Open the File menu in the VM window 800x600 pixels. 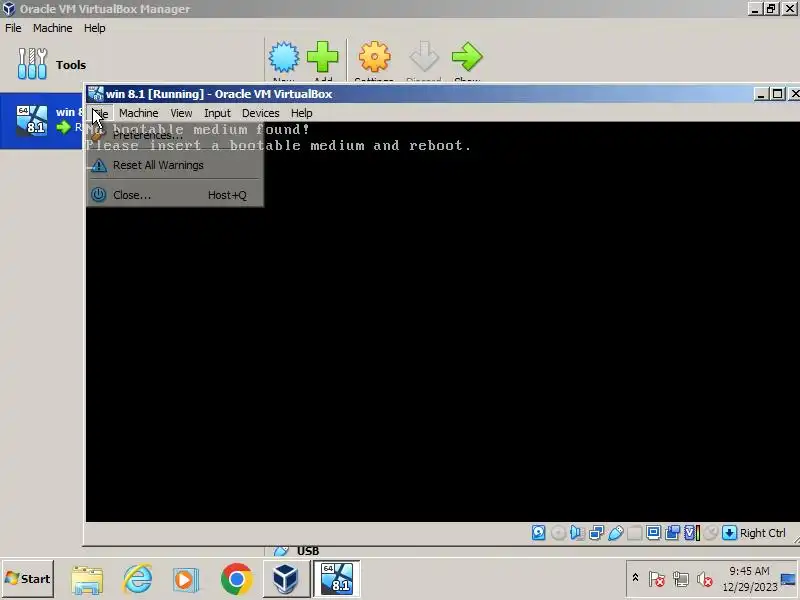coord(100,113)
